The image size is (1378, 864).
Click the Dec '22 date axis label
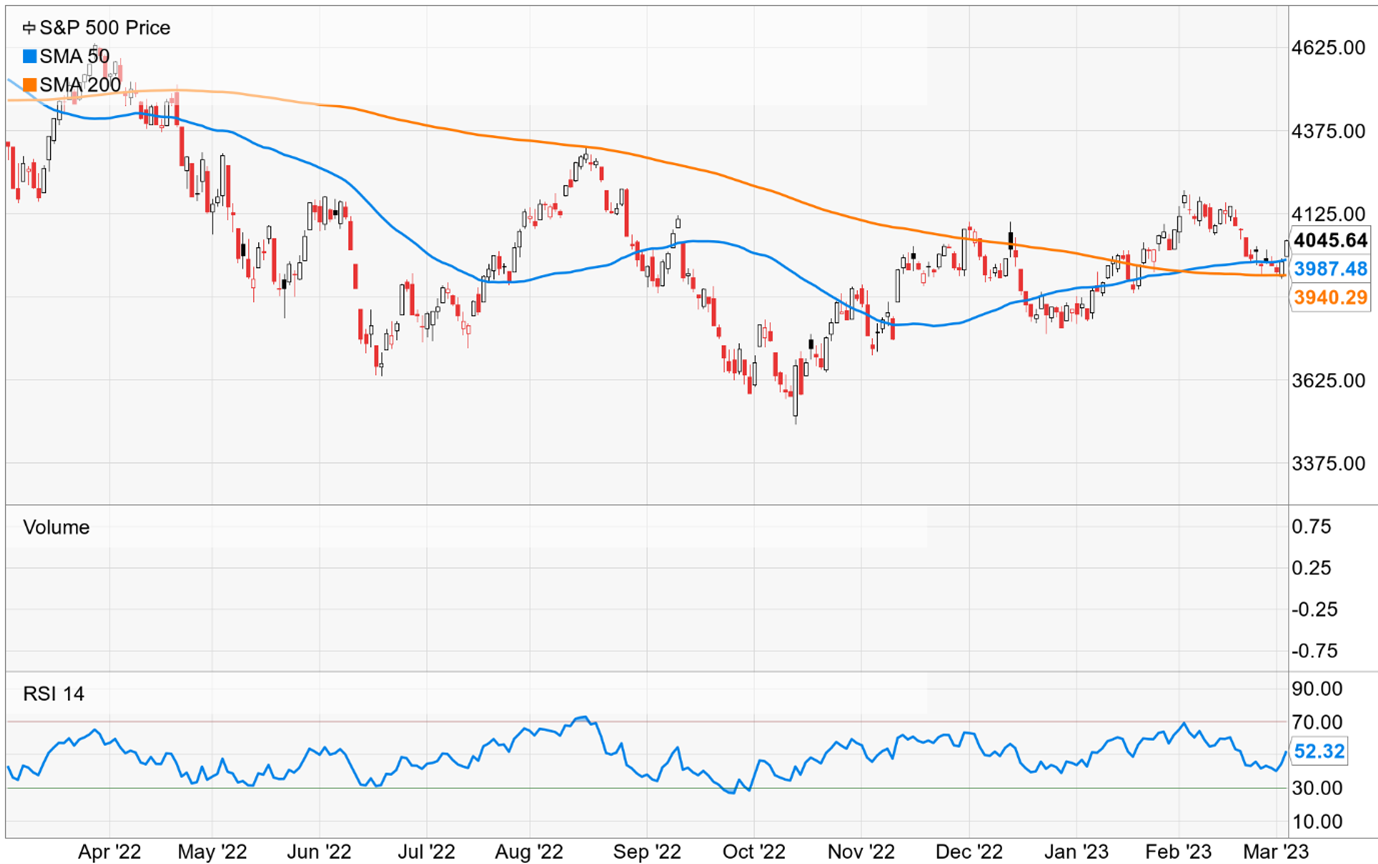pos(969,852)
